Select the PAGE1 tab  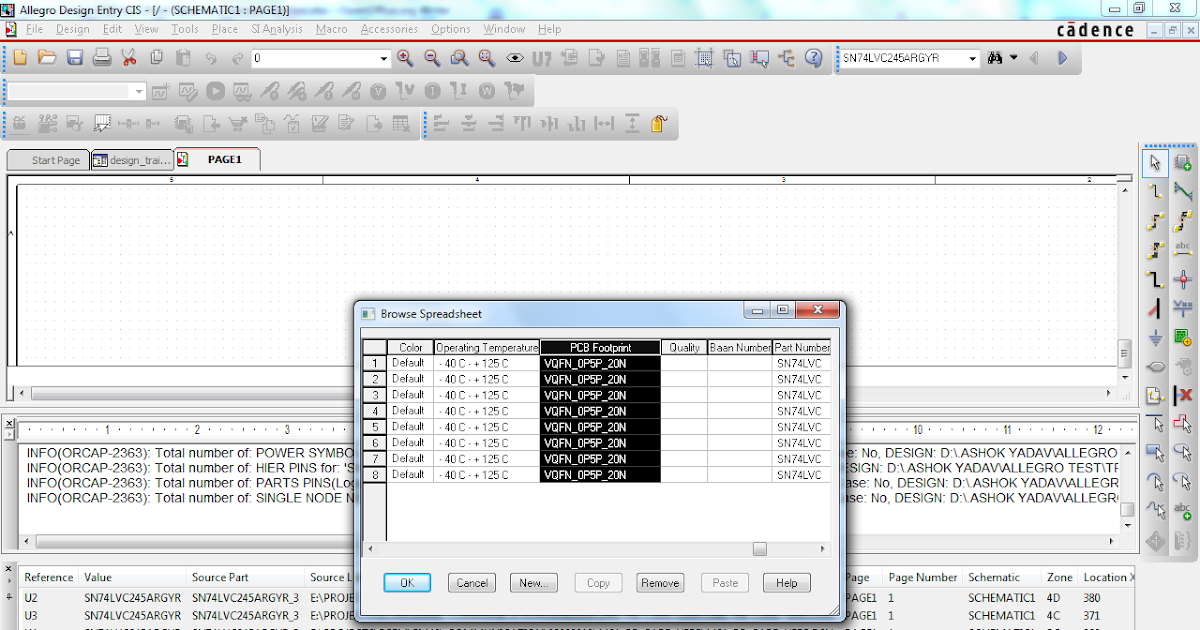pyautogui.click(x=217, y=159)
